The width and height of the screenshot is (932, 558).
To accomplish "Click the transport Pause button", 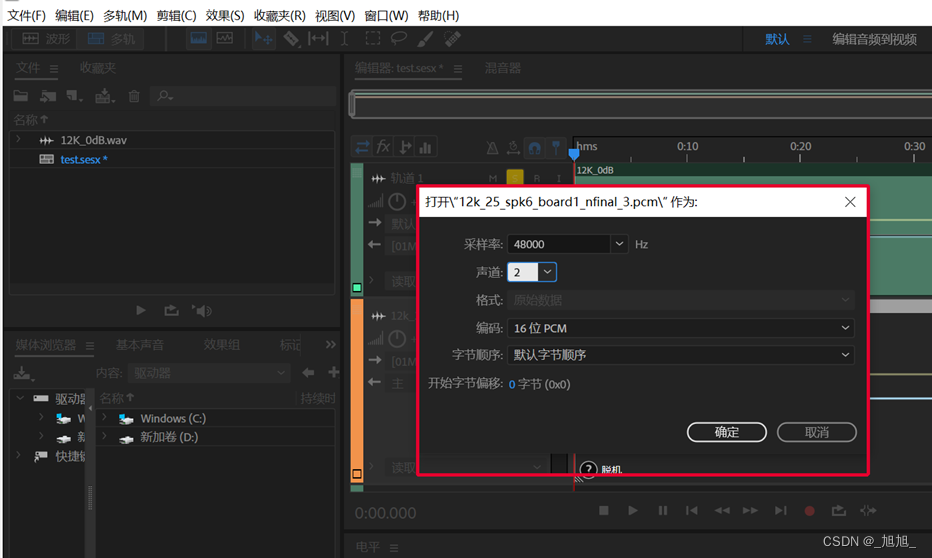I will tap(663, 510).
